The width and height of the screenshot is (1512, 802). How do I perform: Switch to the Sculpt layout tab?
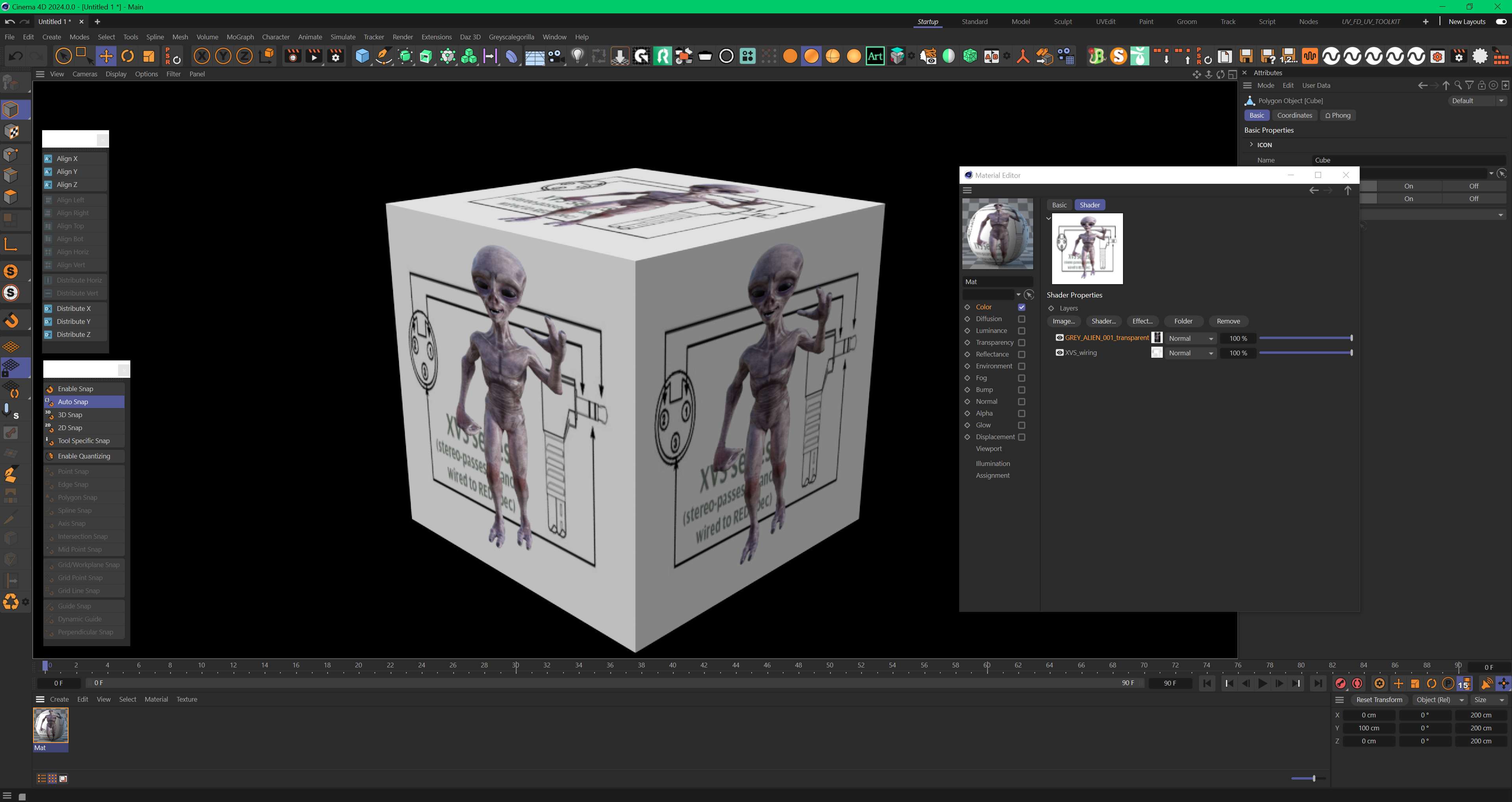(x=1062, y=22)
